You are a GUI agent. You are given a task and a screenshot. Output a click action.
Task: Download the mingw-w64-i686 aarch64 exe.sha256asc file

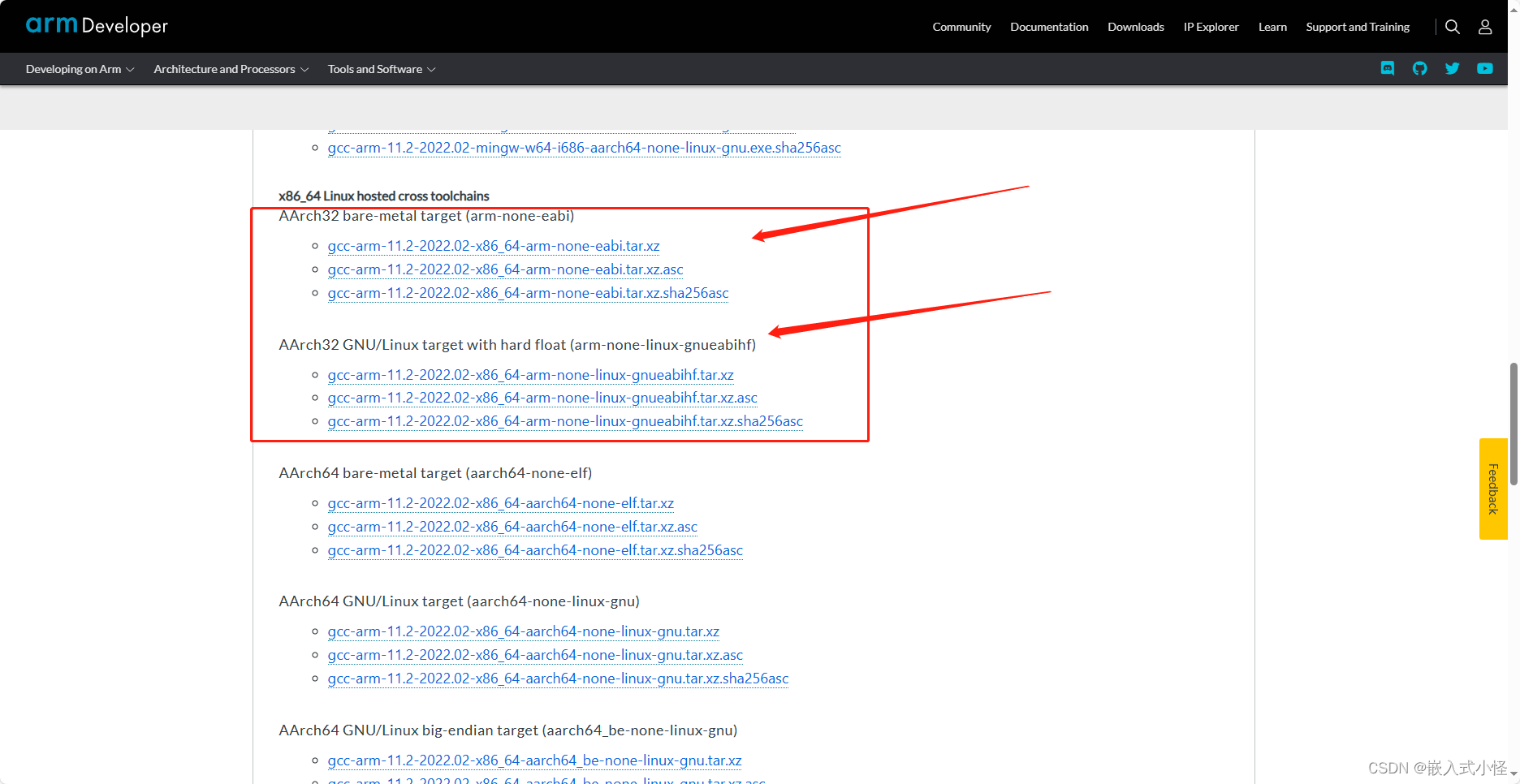[x=584, y=148]
